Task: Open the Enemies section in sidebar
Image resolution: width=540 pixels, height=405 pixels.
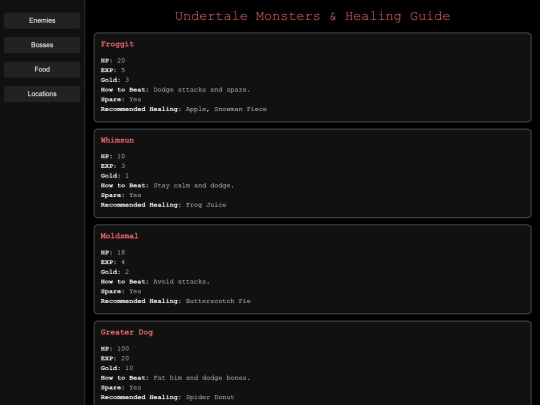Action: [x=42, y=20]
